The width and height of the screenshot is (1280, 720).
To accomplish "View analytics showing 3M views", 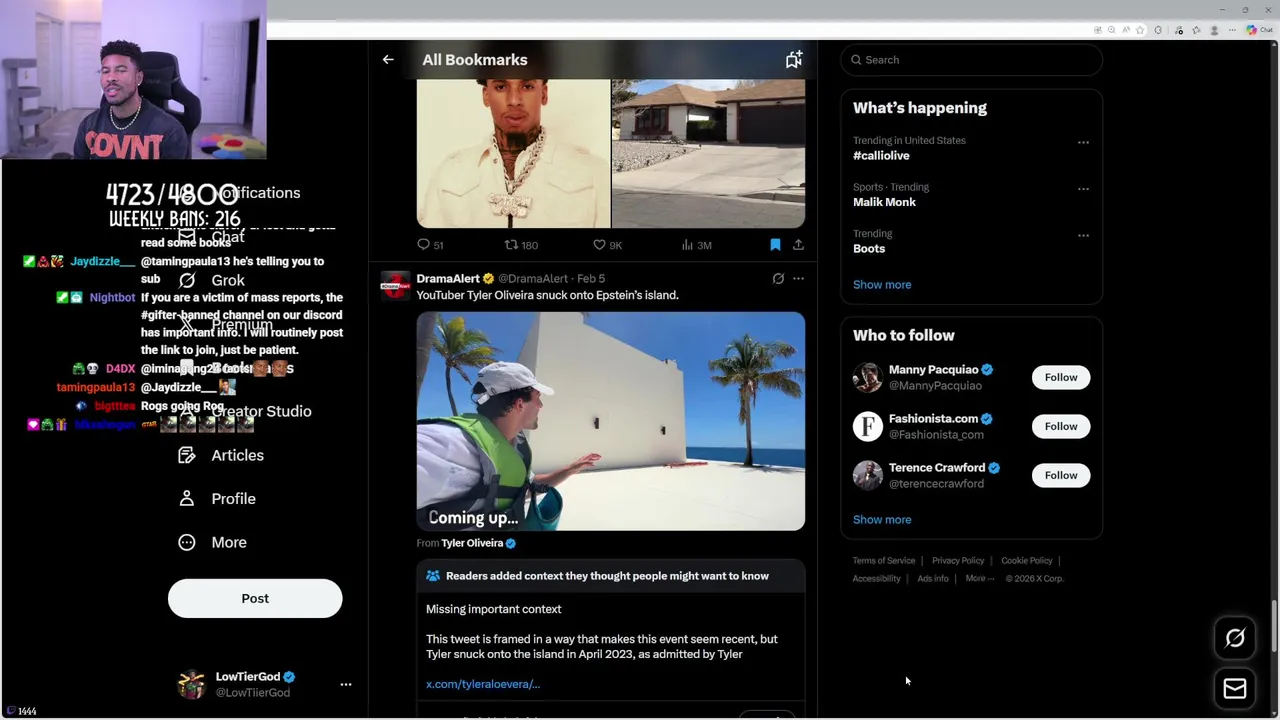I will tap(696, 245).
